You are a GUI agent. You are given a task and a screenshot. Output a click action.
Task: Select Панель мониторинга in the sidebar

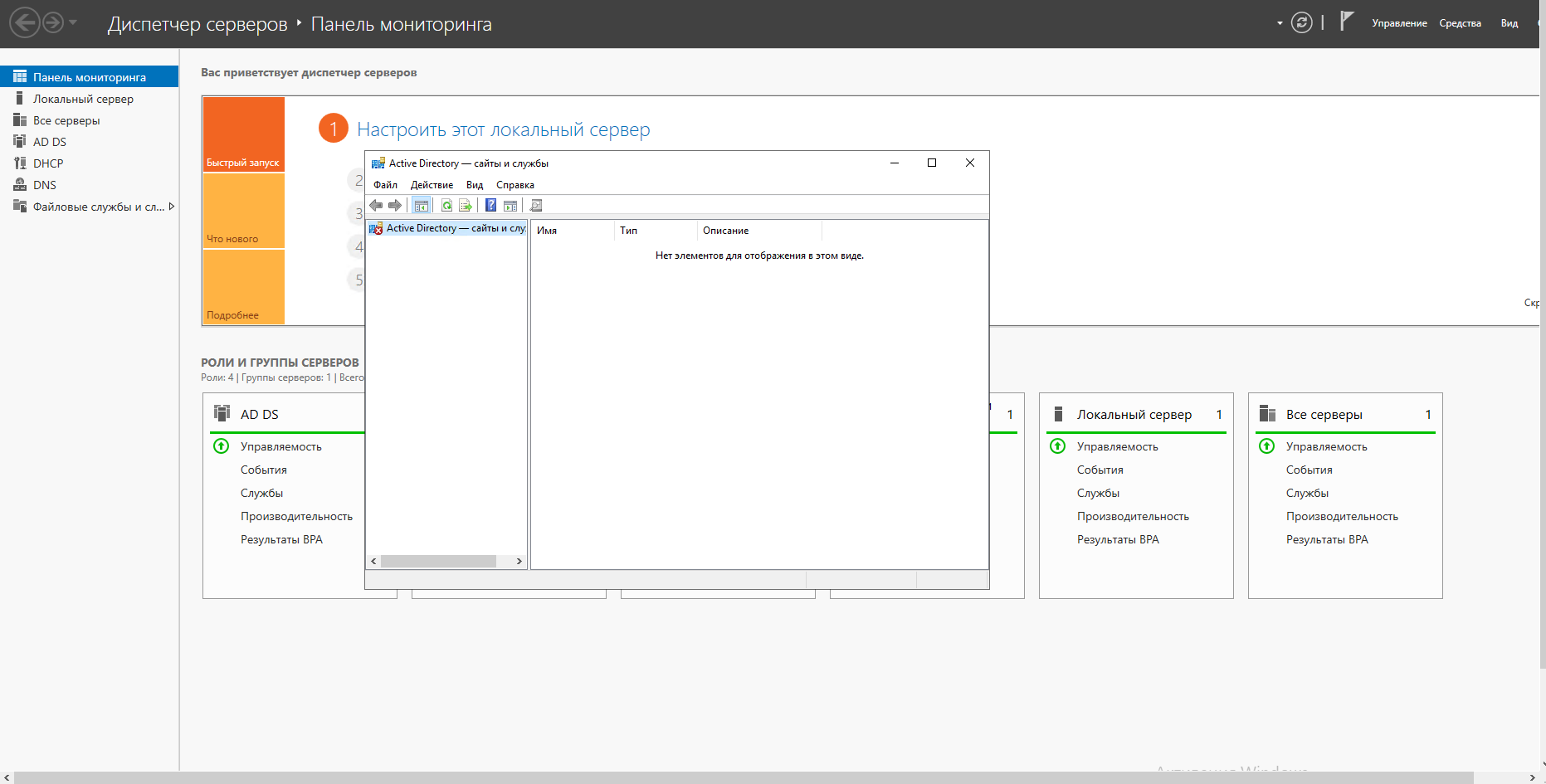[x=89, y=76]
